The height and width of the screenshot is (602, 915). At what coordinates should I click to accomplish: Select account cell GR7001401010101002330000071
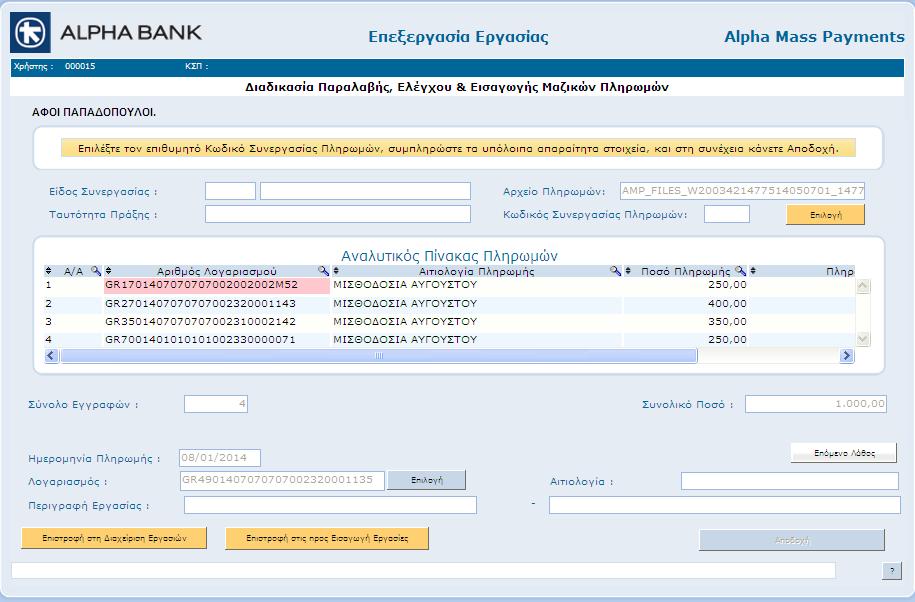click(216, 340)
